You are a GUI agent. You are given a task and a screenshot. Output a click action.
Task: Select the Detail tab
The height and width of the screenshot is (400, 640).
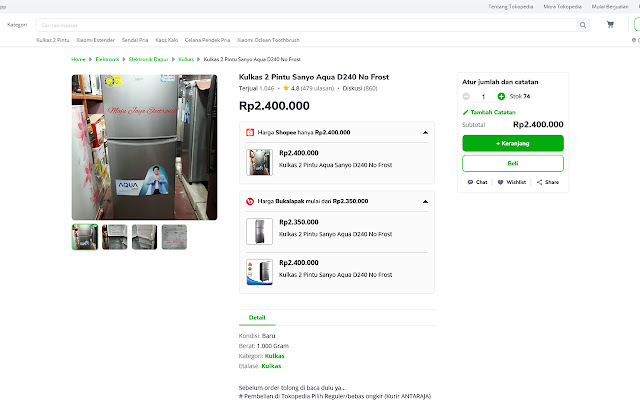pos(257,317)
